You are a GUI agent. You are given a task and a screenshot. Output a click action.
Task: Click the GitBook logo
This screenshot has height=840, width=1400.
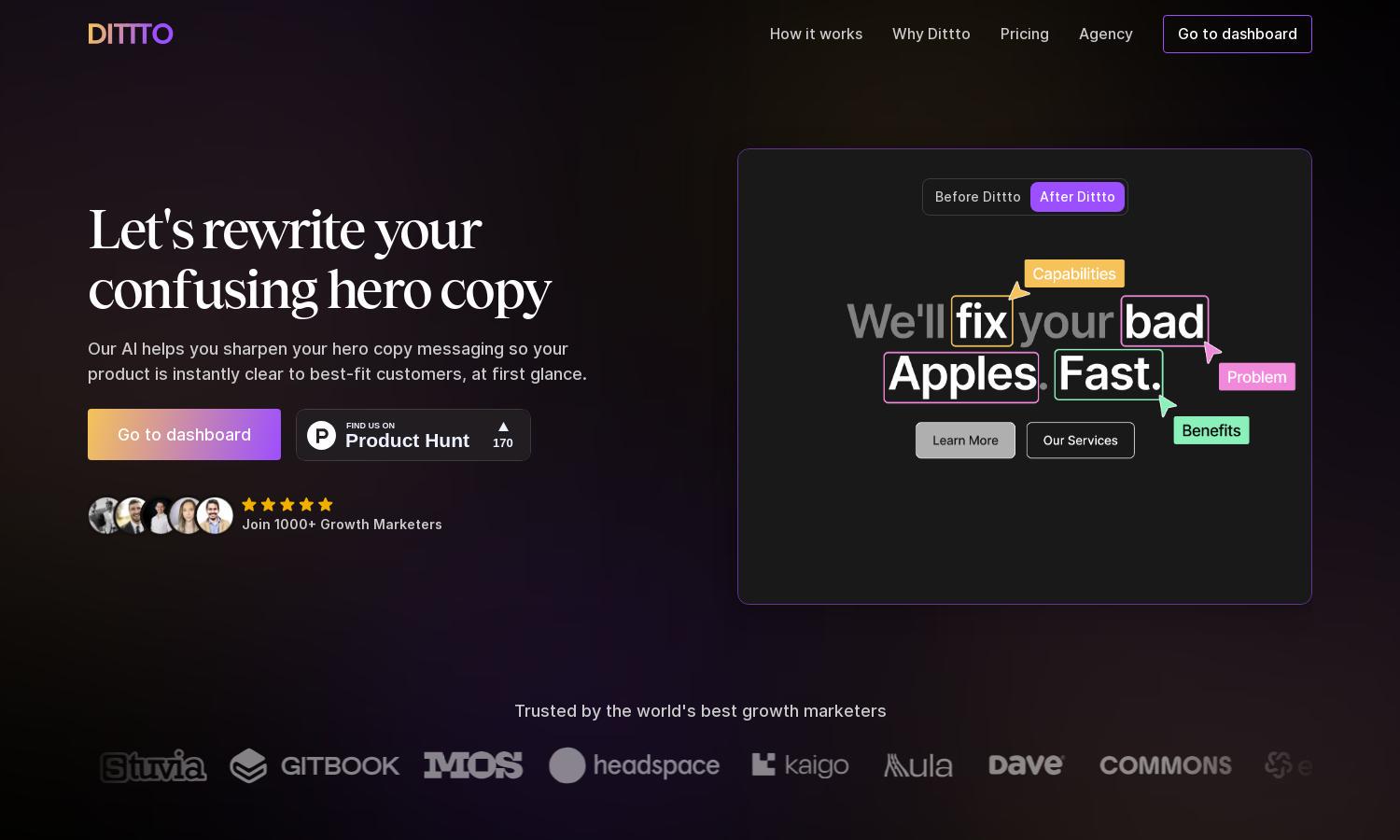click(x=315, y=765)
